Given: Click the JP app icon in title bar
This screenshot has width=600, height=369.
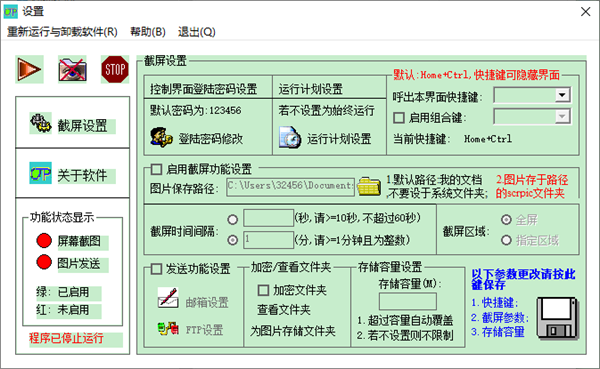Looking at the screenshot, I should tap(10, 12).
